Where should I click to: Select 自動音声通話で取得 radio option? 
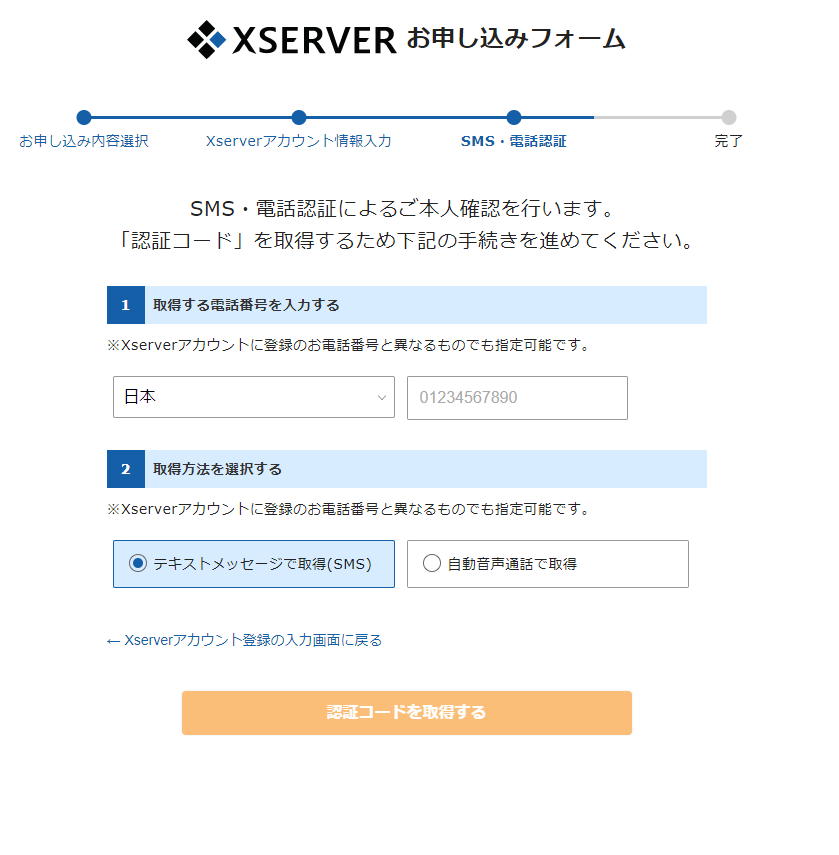click(x=547, y=564)
